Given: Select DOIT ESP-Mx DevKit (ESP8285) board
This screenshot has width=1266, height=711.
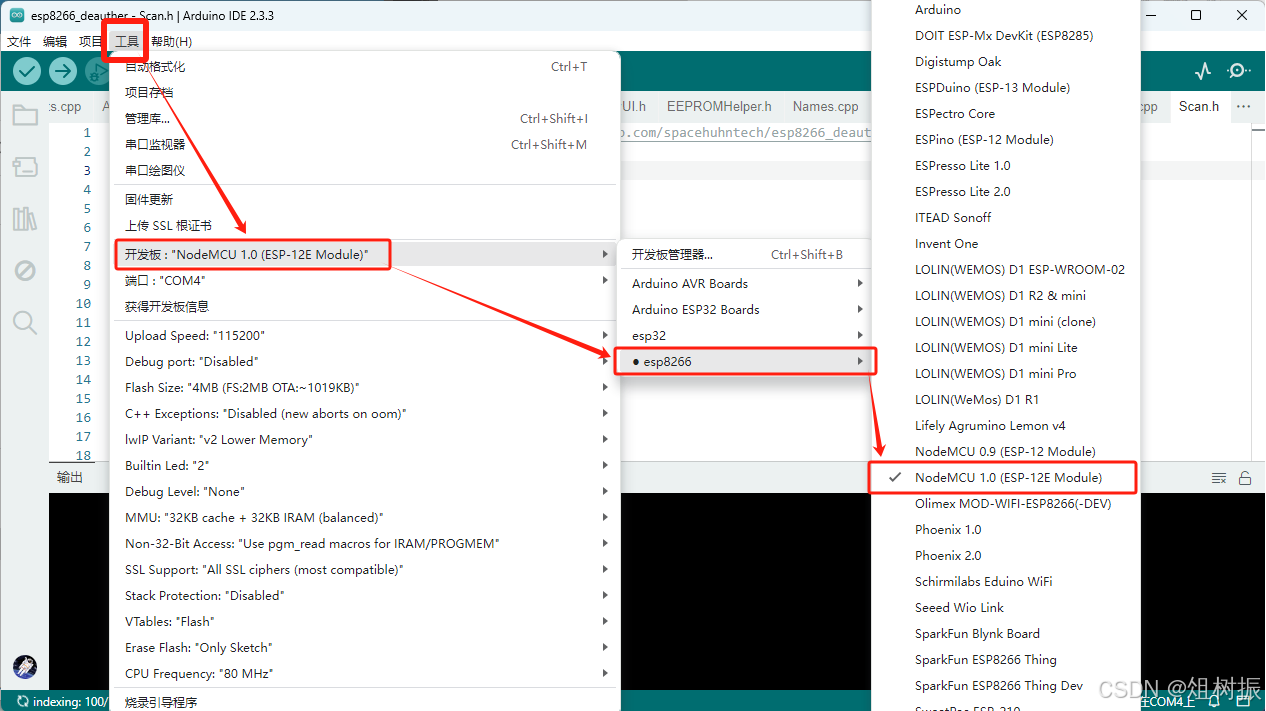Looking at the screenshot, I should (x=1005, y=35).
